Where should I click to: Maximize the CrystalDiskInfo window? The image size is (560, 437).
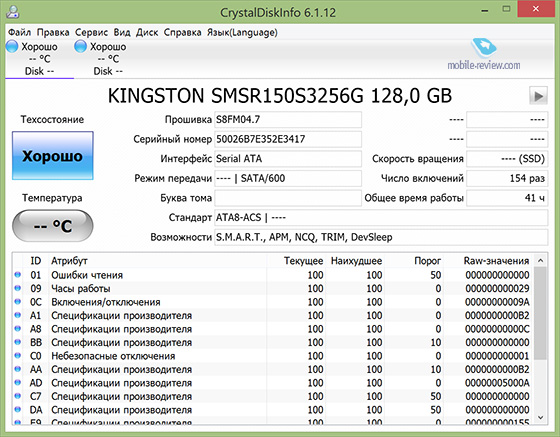(x=506, y=9)
